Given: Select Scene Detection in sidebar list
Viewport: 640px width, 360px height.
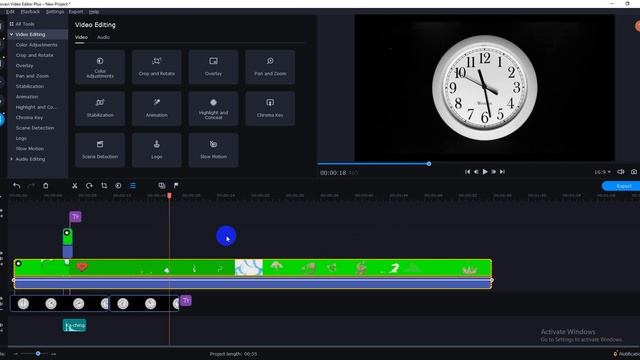Looking at the screenshot, I should coord(35,128).
